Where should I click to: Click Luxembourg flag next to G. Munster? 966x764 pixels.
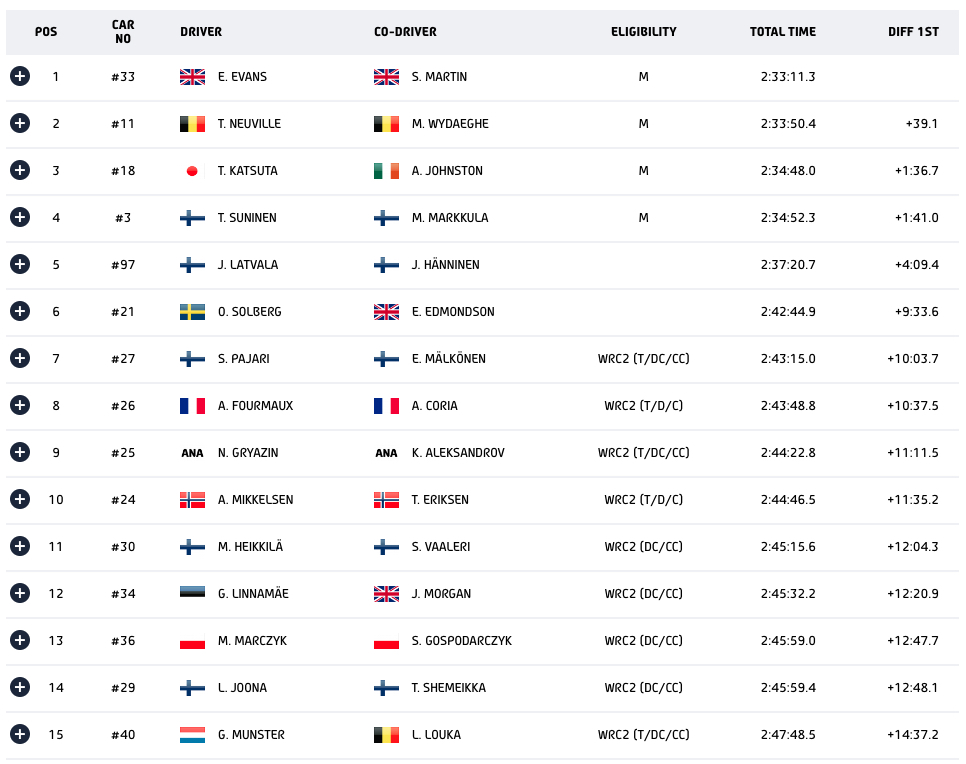pos(192,734)
